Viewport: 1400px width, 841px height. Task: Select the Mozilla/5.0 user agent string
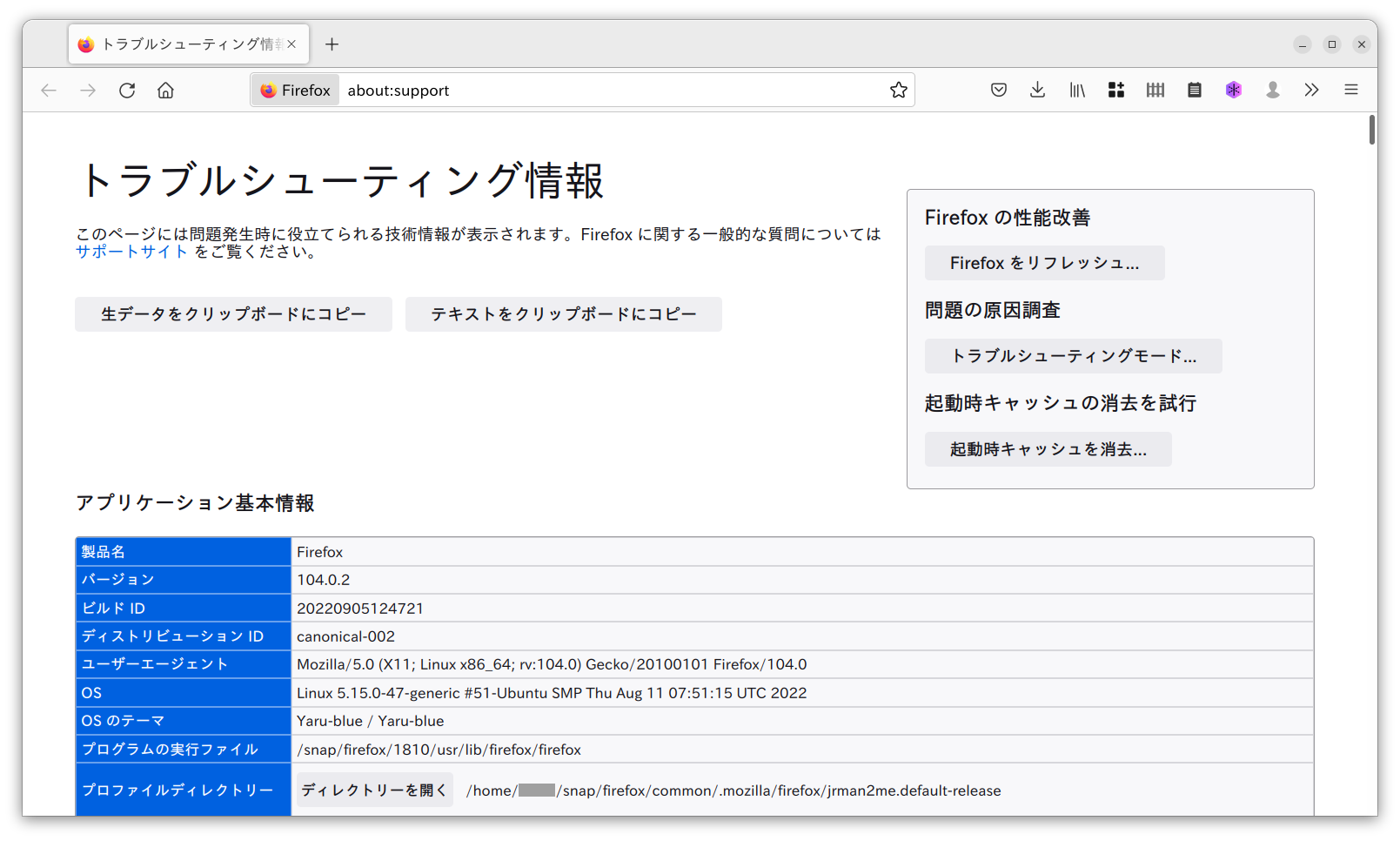(x=552, y=664)
